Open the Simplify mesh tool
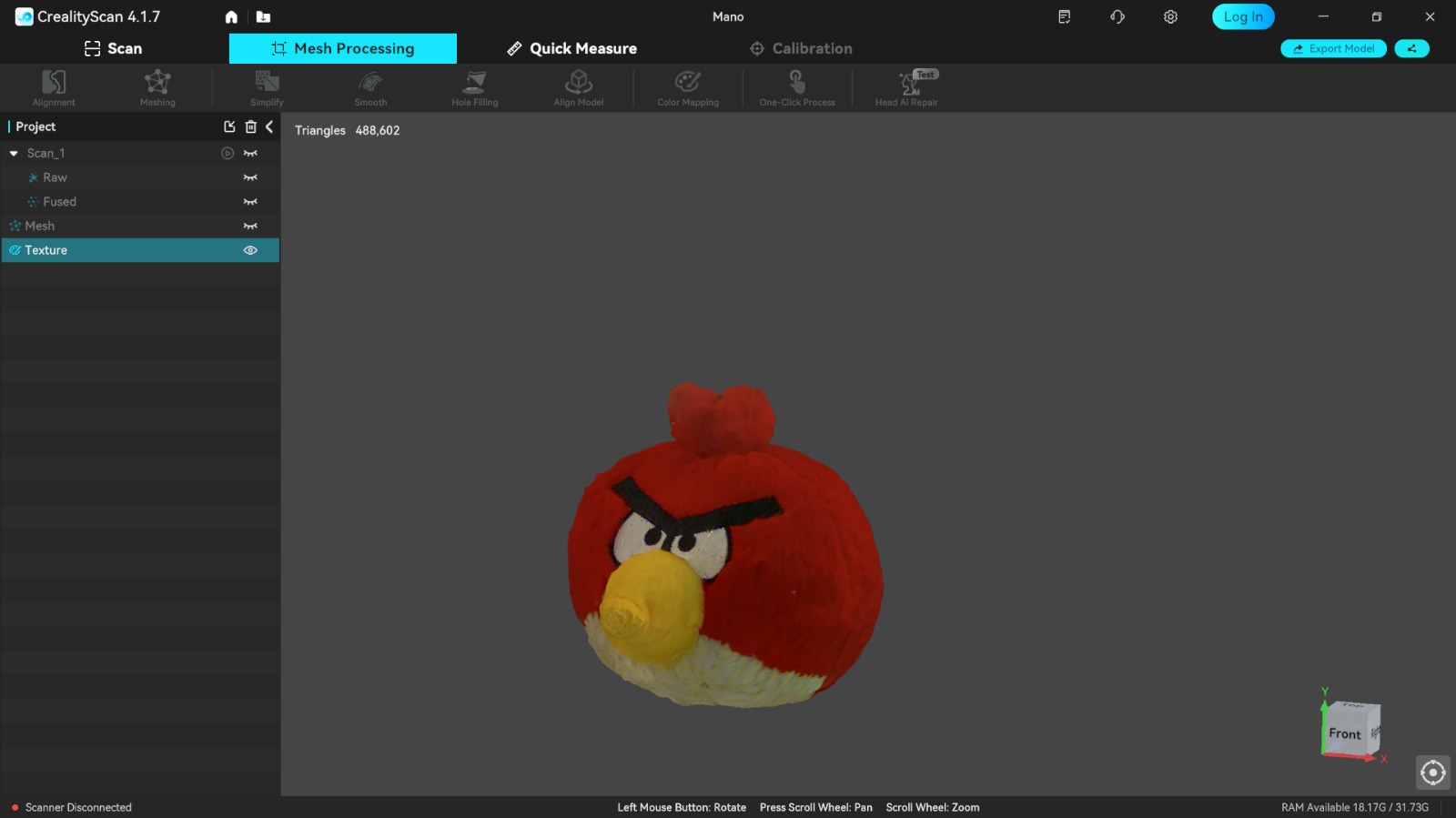1456x818 pixels. tap(267, 88)
